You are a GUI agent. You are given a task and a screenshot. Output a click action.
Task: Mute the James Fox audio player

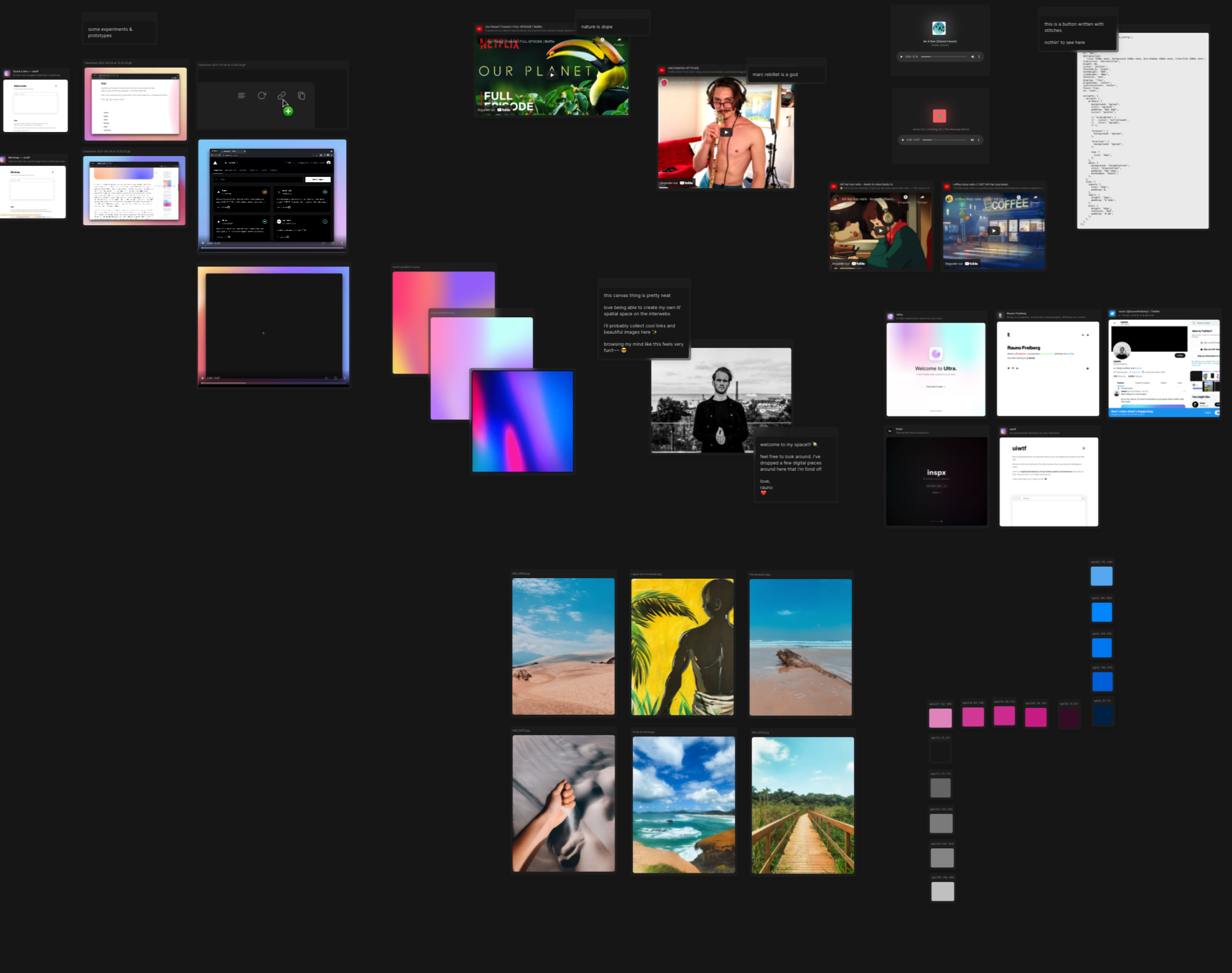tap(972, 140)
